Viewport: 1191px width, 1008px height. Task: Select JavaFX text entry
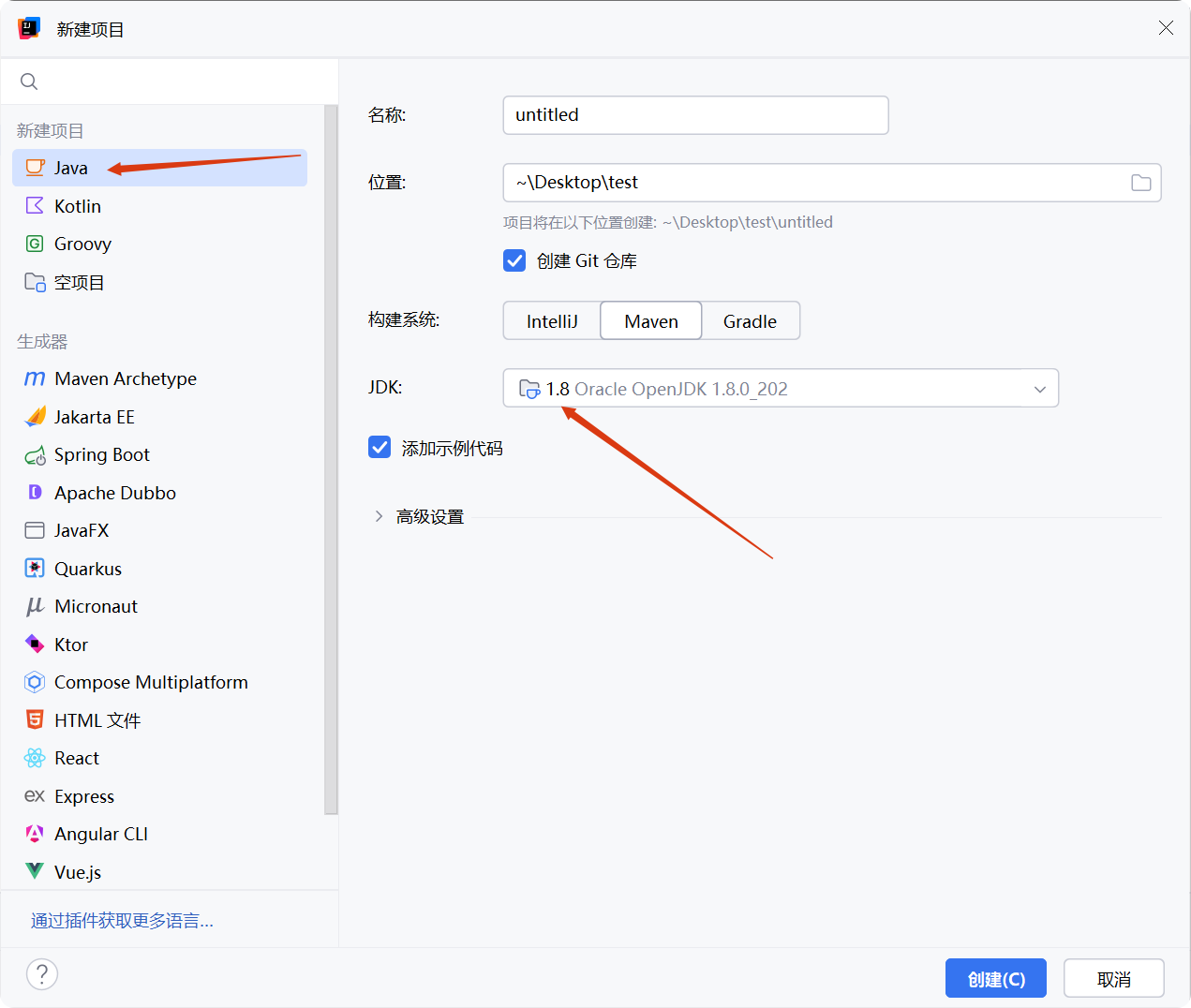(x=82, y=530)
